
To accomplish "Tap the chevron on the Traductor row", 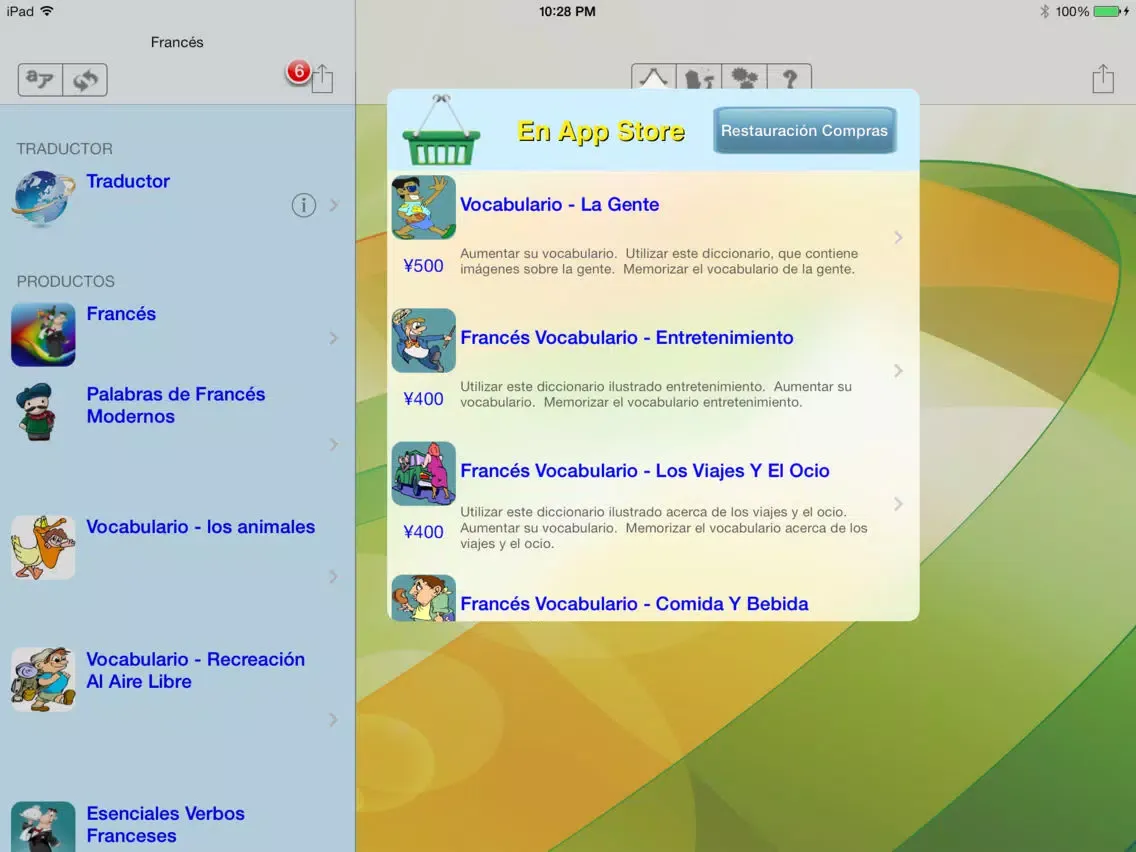I will (334, 206).
